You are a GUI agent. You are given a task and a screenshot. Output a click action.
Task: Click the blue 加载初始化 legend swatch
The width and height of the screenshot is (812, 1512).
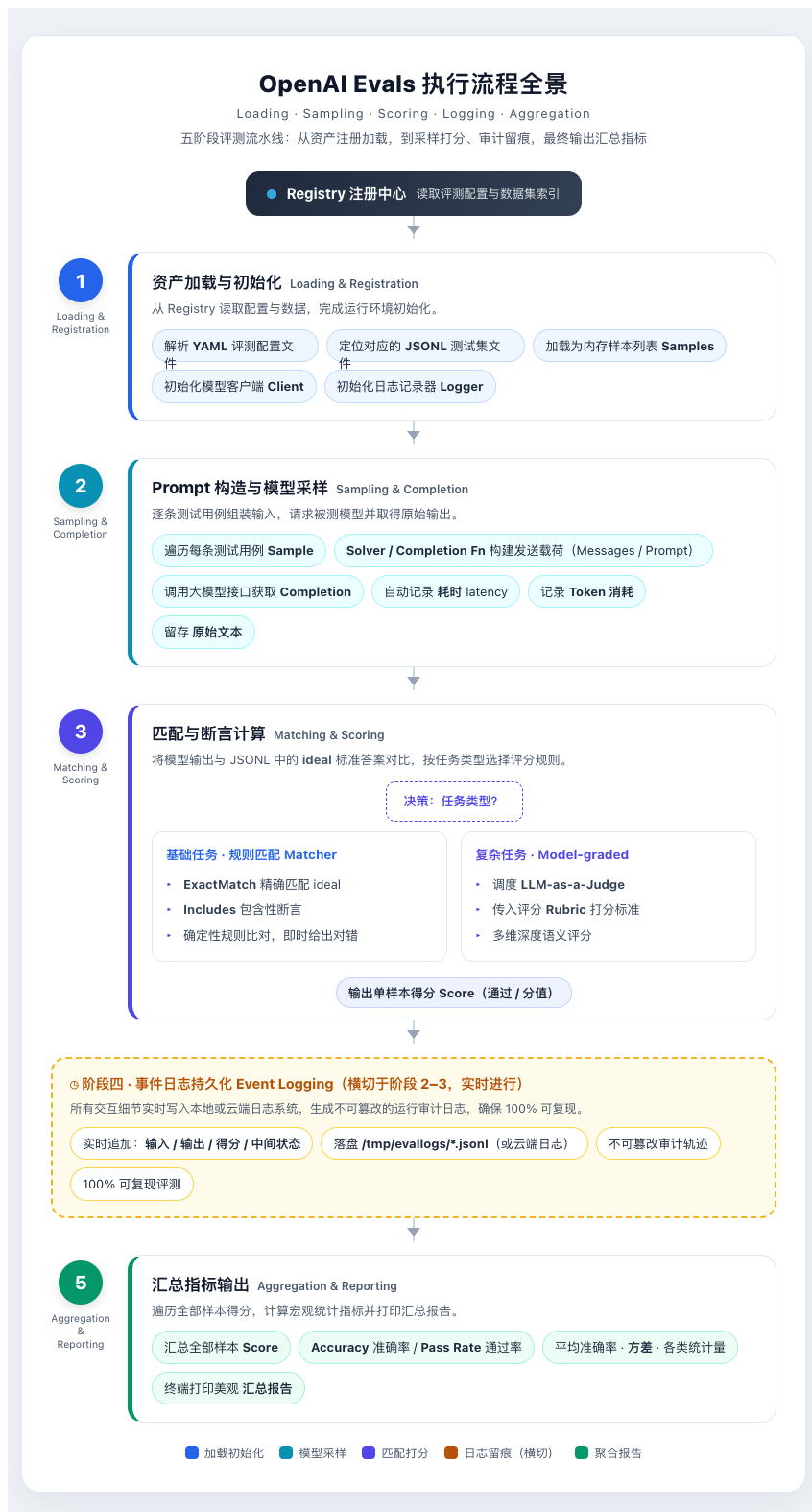point(192,1452)
